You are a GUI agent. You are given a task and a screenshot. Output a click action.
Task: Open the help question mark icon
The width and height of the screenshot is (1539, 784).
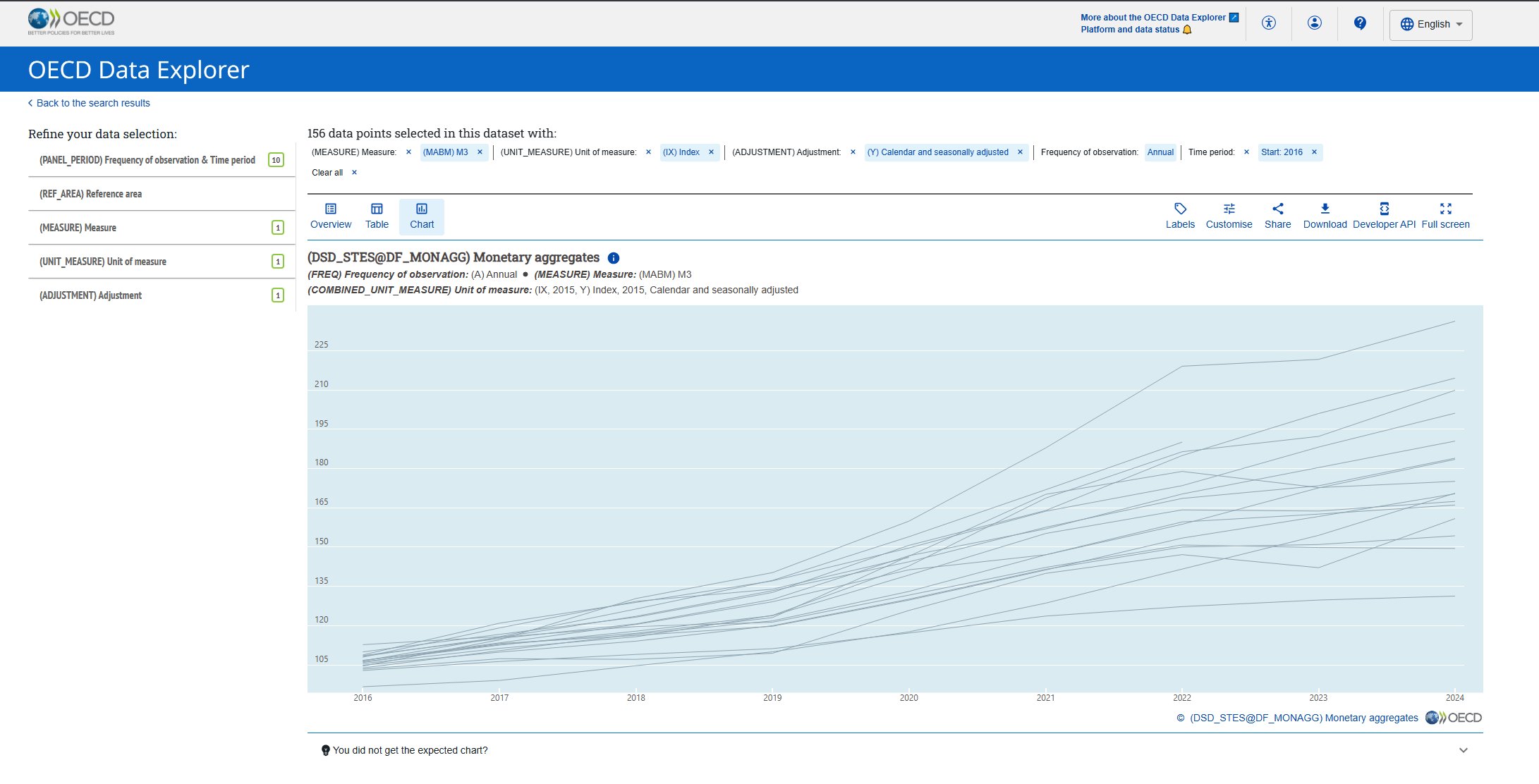click(x=1361, y=23)
